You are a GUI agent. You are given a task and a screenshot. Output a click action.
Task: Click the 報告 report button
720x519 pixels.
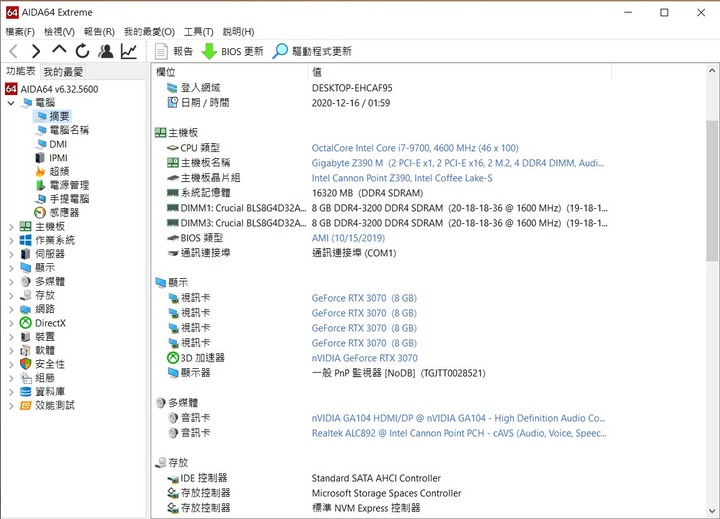(174, 51)
